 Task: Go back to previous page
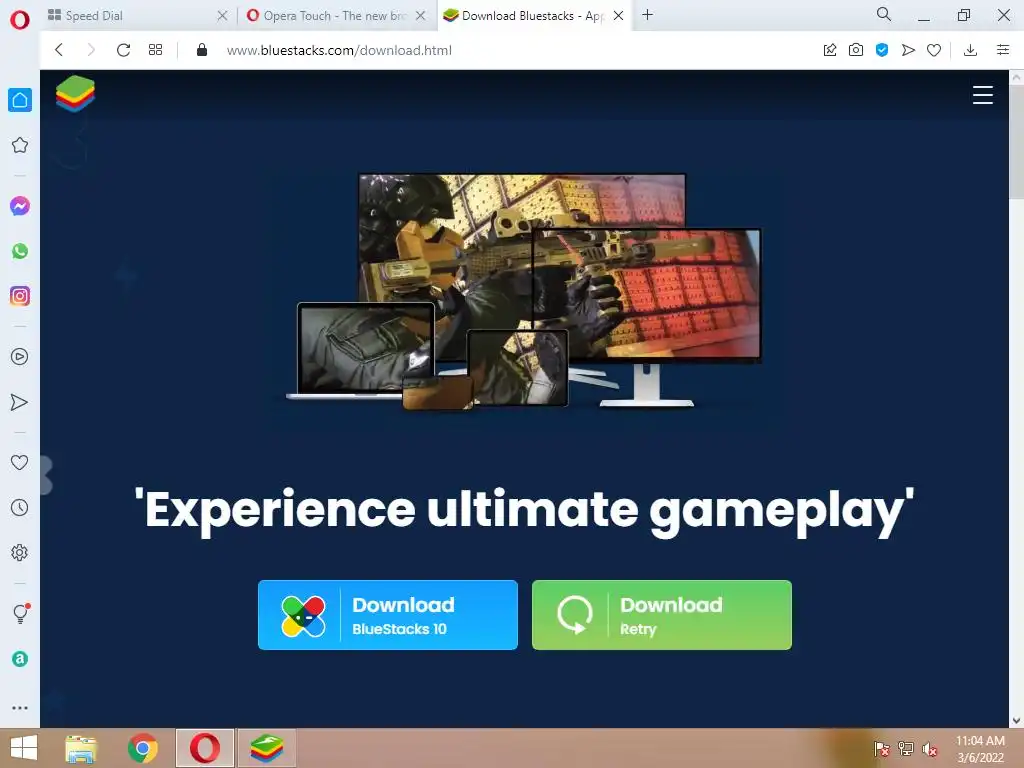click(59, 50)
